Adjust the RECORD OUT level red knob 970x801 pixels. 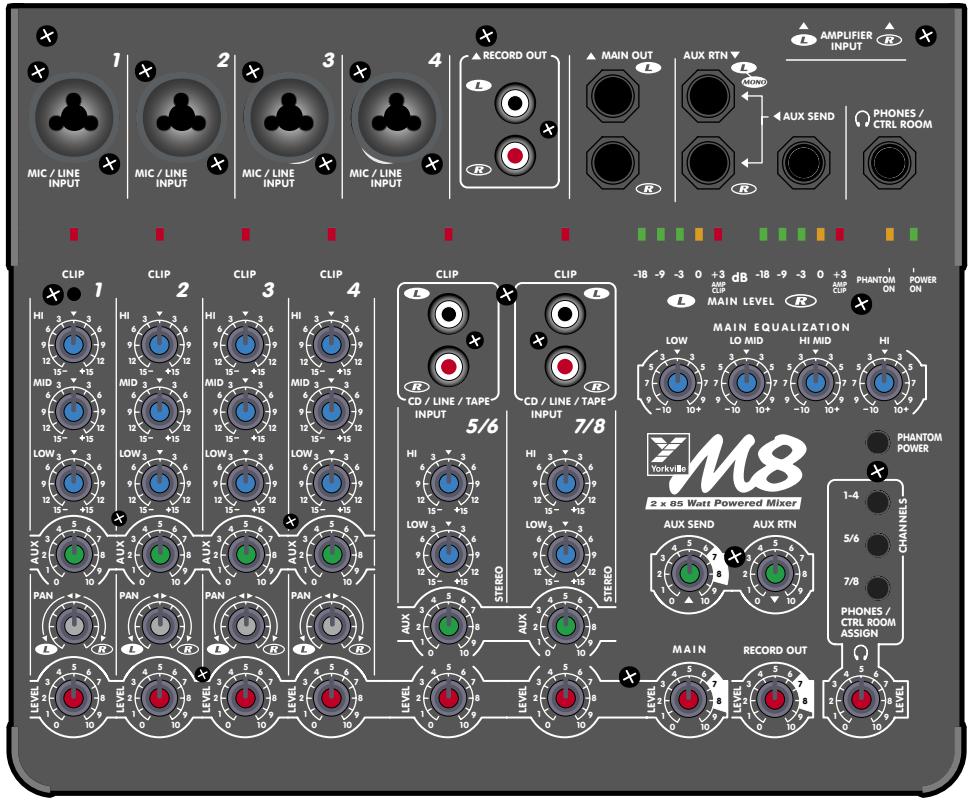[x=775, y=698]
